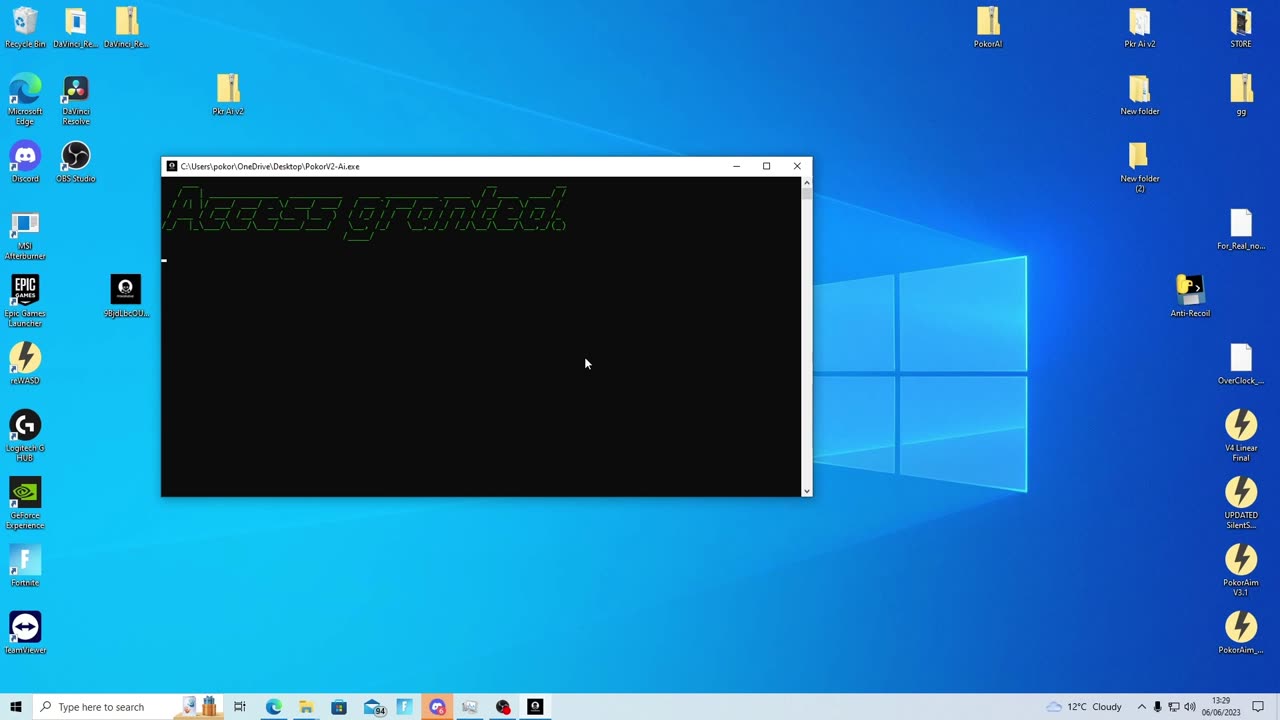
Task: Select the MSI Afterburner desktop shortcut
Action: pos(25,236)
